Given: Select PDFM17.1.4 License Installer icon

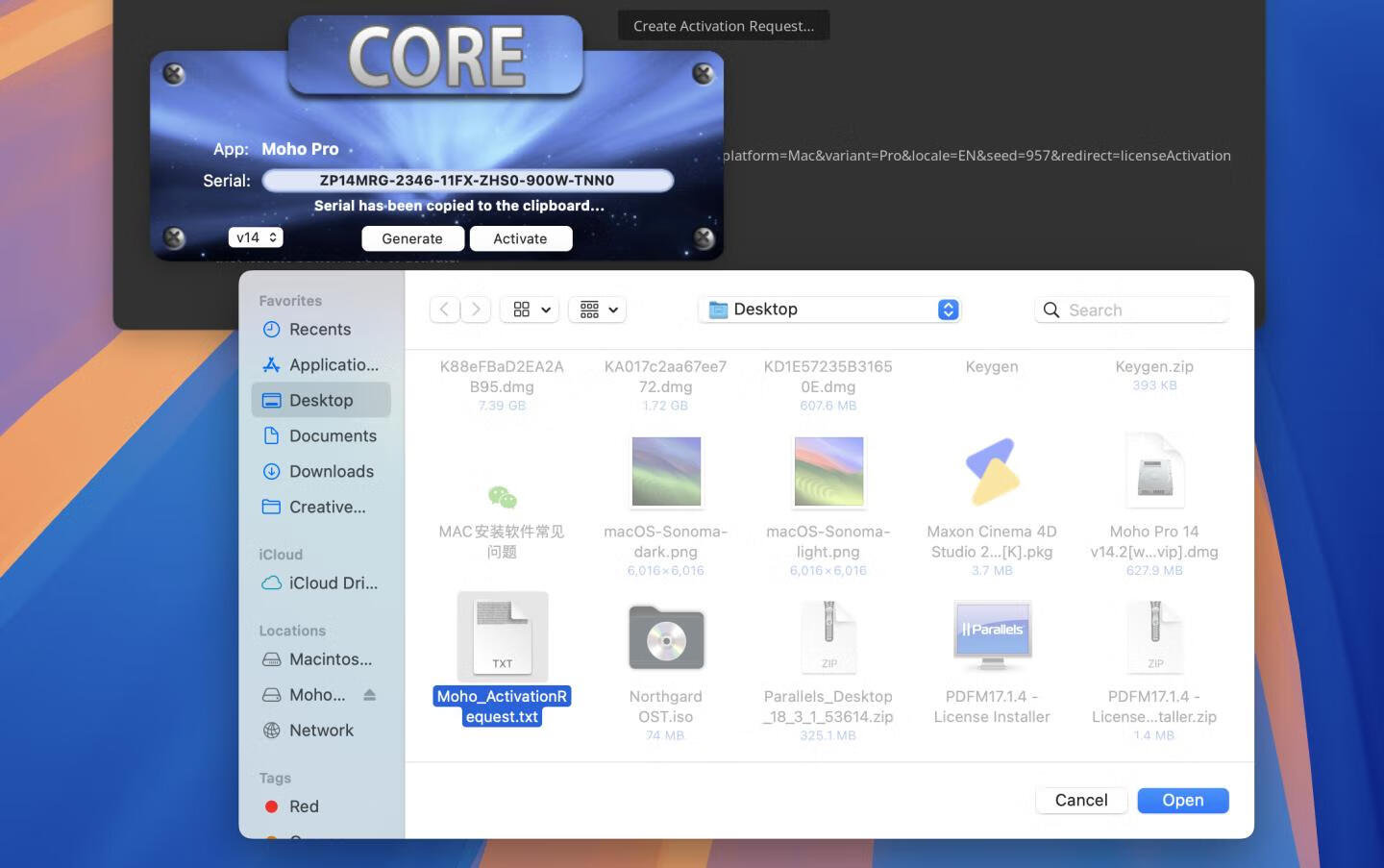Looking at the screenshot, I should pyautogui.click(x=992, y=635).
